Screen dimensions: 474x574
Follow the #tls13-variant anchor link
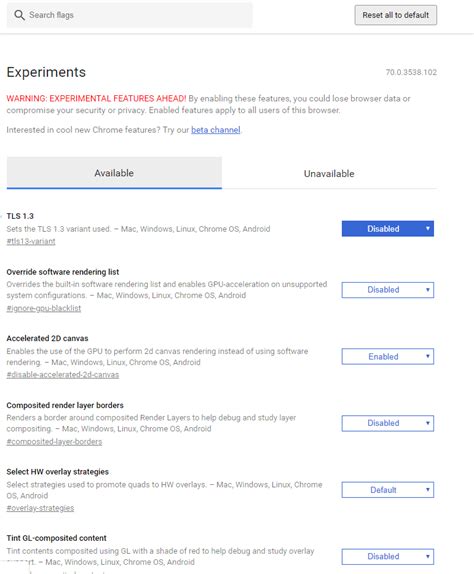click(x=31, y=242)
